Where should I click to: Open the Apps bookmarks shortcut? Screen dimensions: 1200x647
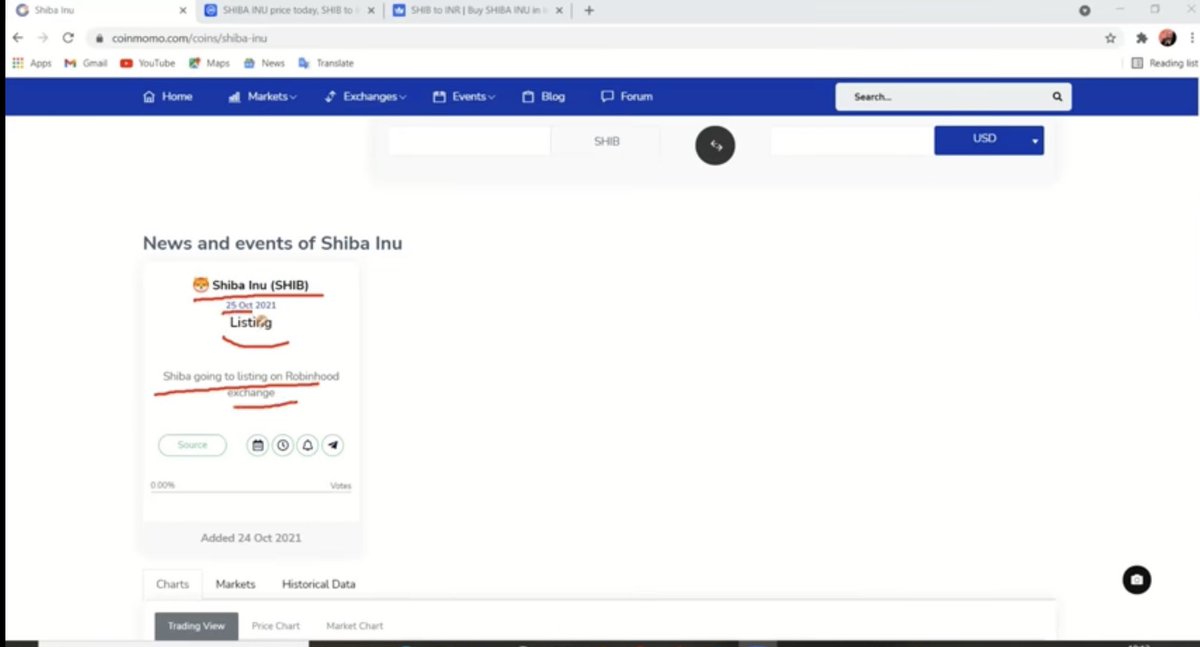[31, 63]
